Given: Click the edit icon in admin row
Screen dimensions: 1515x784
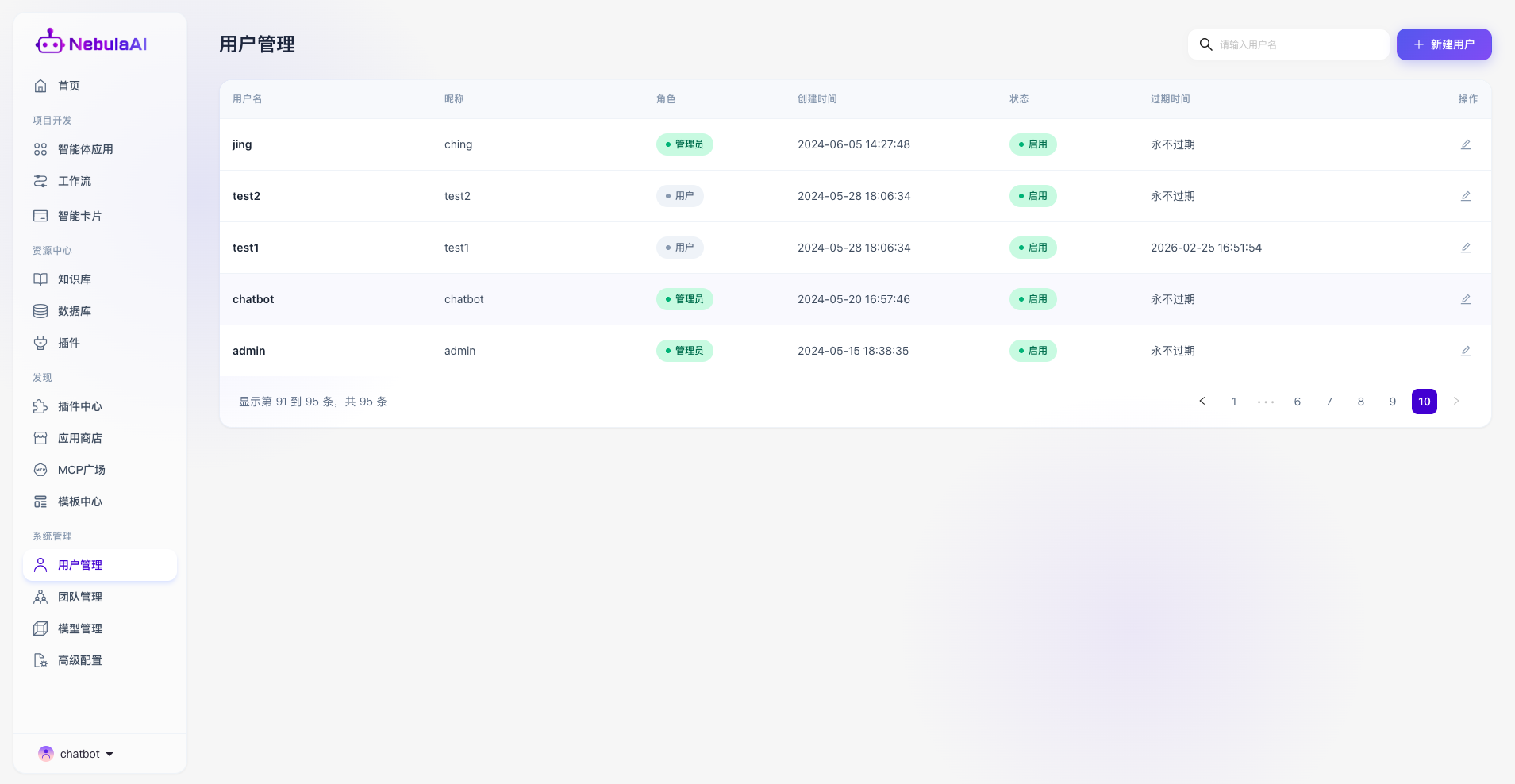Looking at the screenshot, I should (x=1465, y=351).
